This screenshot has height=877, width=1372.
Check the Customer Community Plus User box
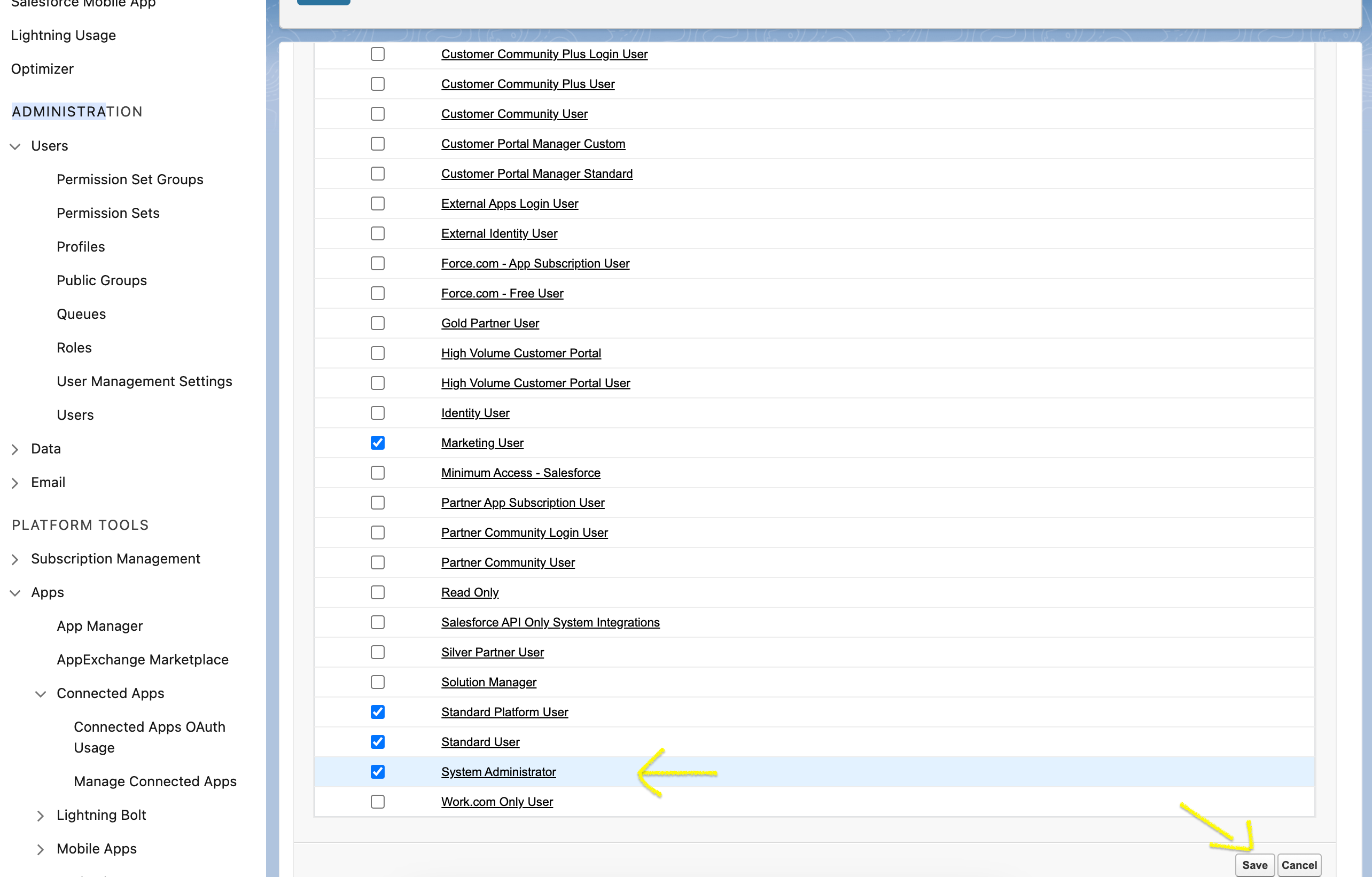point(378,84)
